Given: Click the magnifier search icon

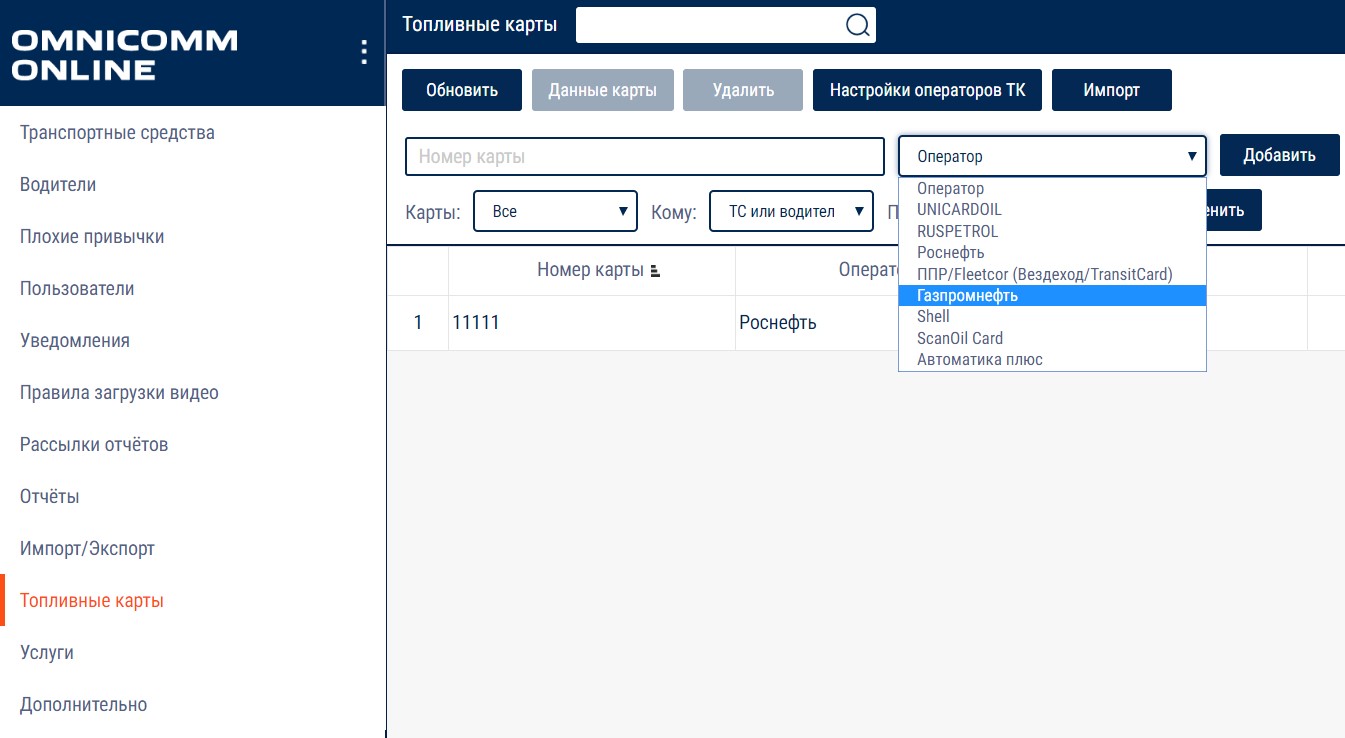Looking at the screenshot, I should point(857,25).
